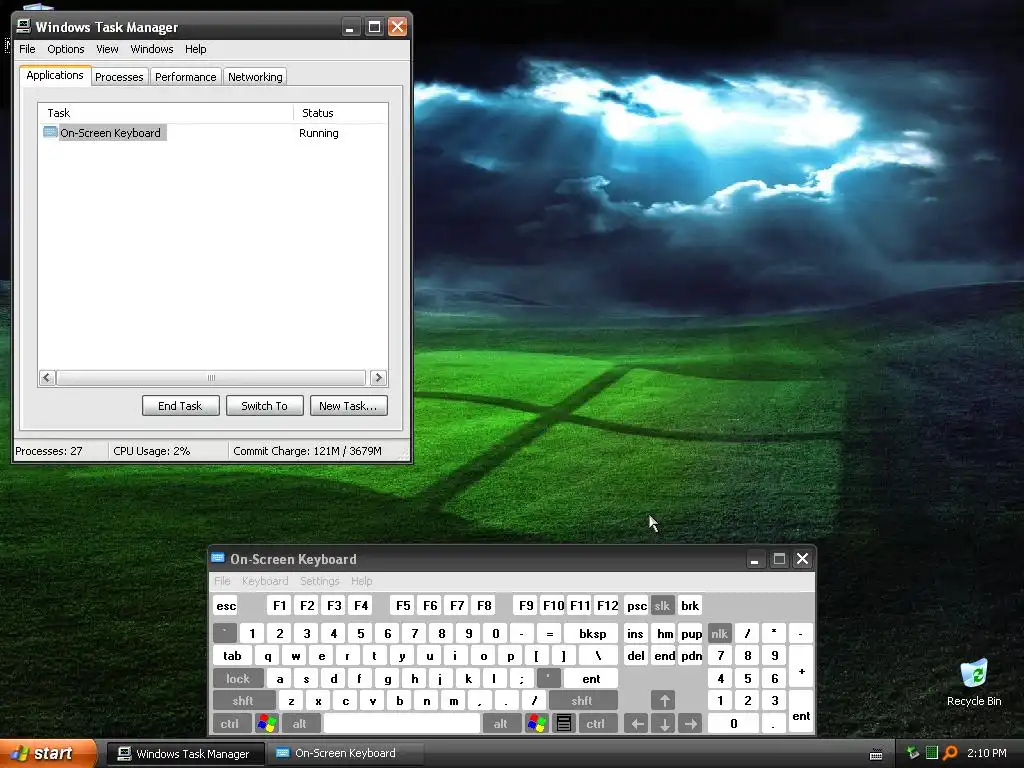Toggle the left ctrl key
The width and height of the screenshot is (1024, 768).
click(x=230, y=723)
